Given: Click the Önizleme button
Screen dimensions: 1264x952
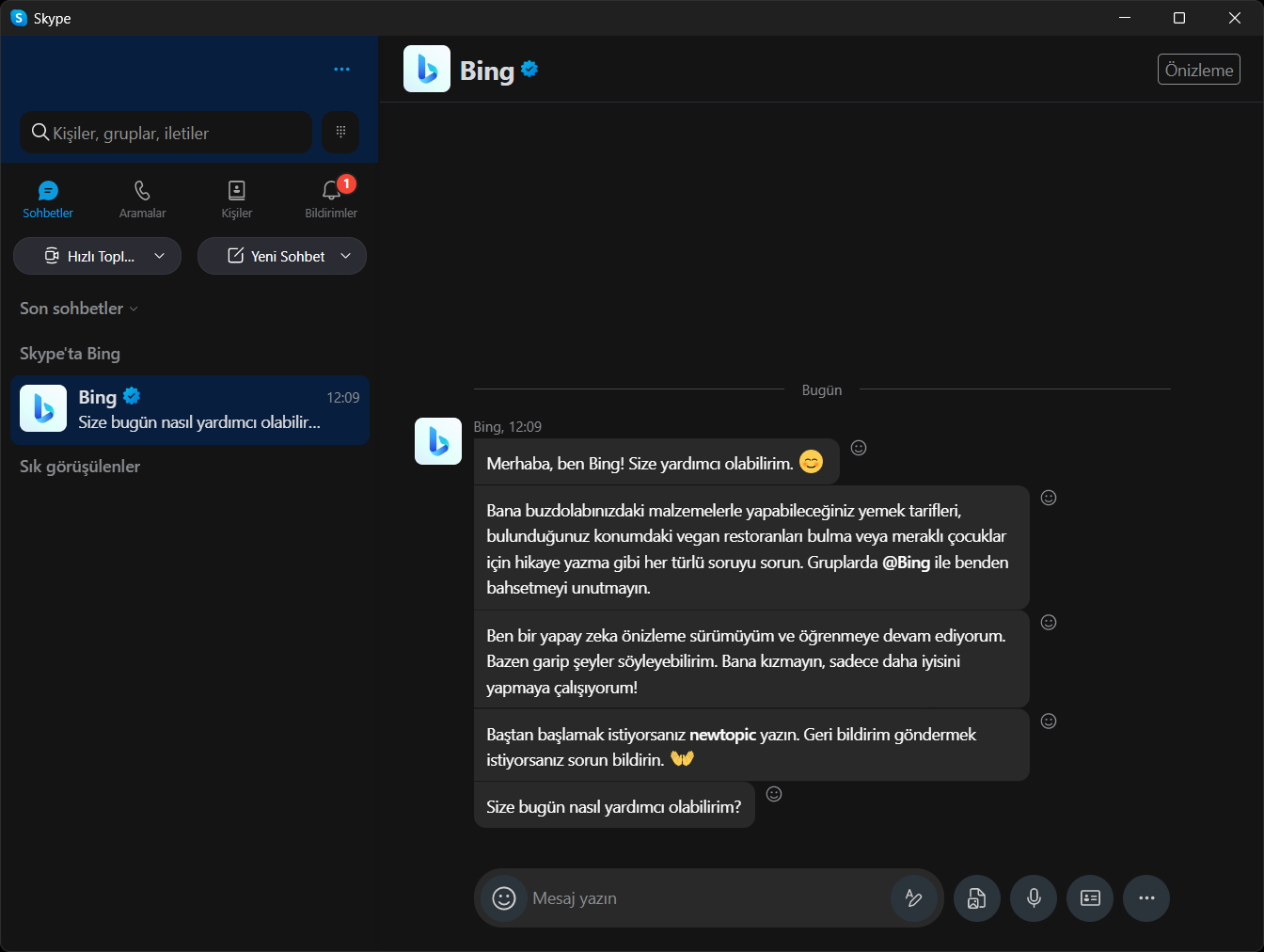Looking at the screenshot, I should [1199, 70].
